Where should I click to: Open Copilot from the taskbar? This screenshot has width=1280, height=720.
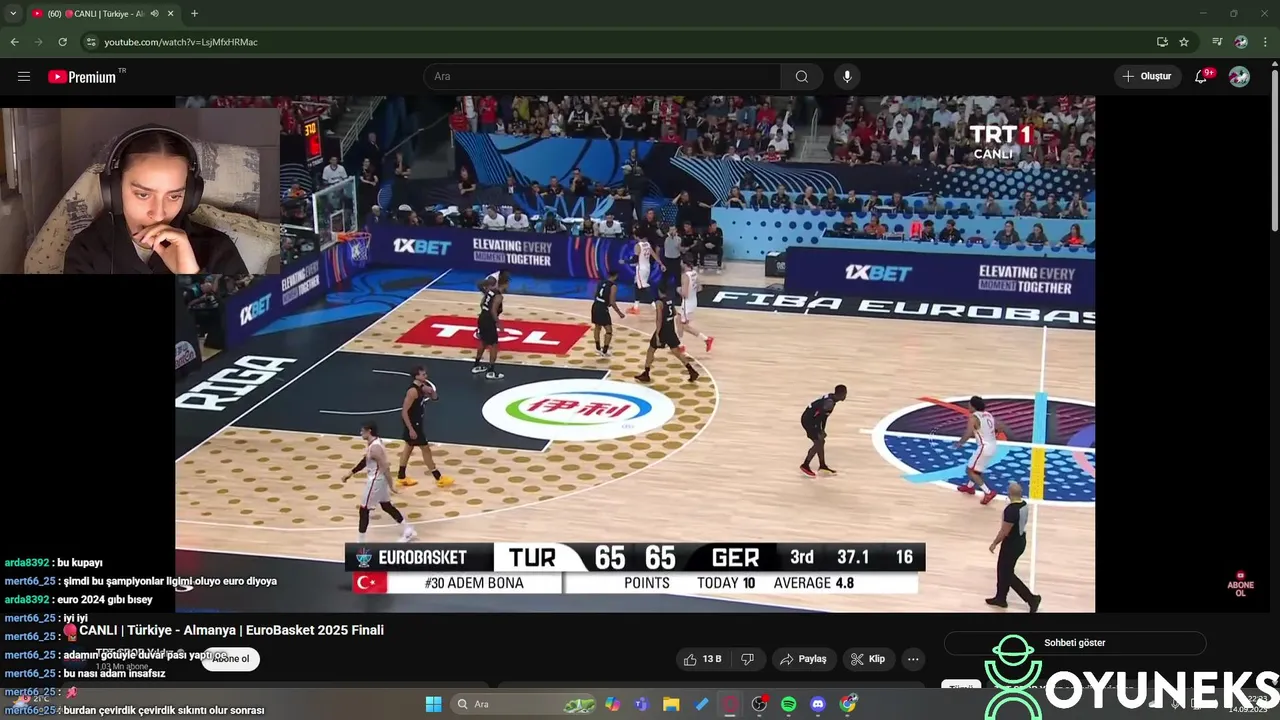[x=612, y=704]
